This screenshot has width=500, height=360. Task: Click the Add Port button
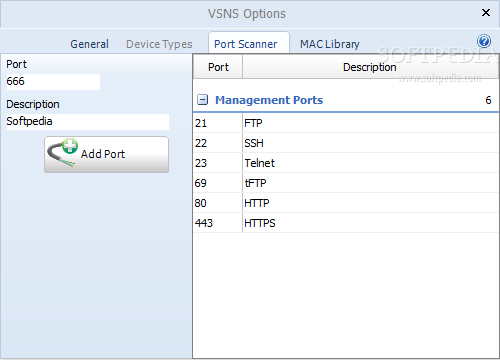(x=107, y=154)
